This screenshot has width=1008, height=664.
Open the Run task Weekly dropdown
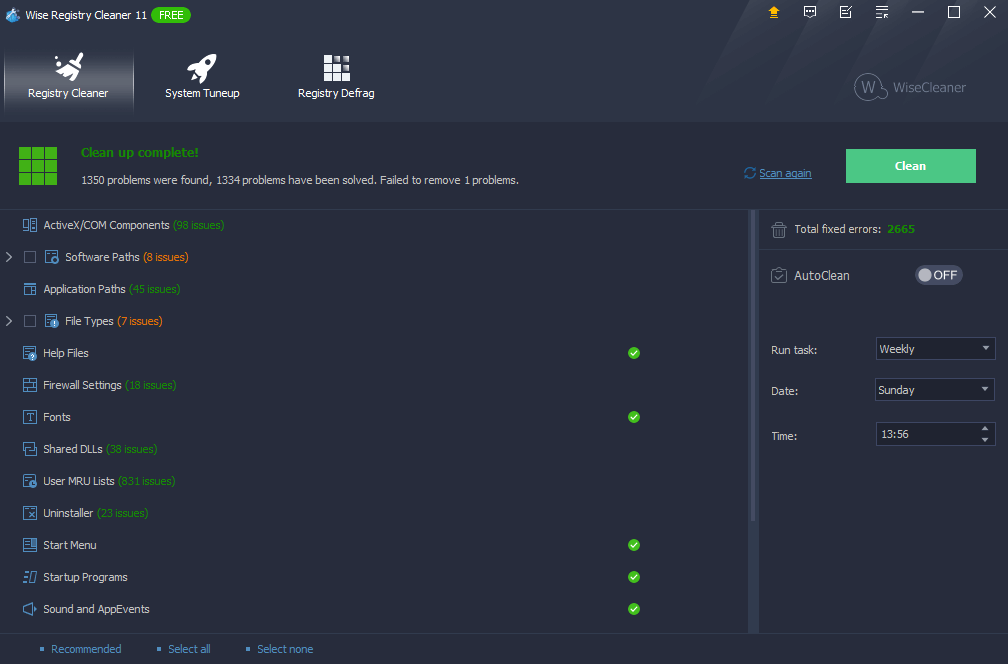(934, 349)
